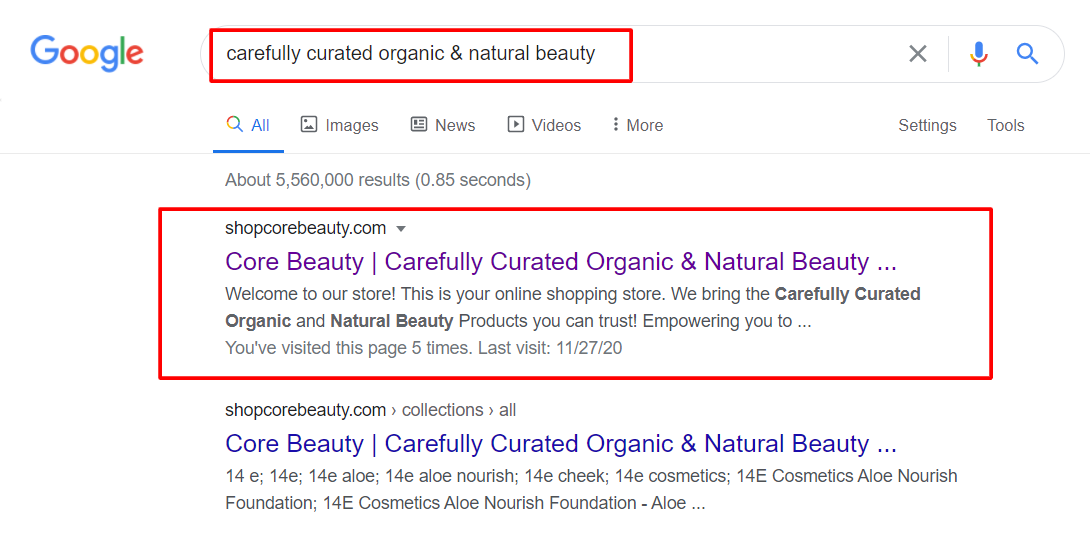
Task: Select the All results tab
Action: (x=248, y=125)
